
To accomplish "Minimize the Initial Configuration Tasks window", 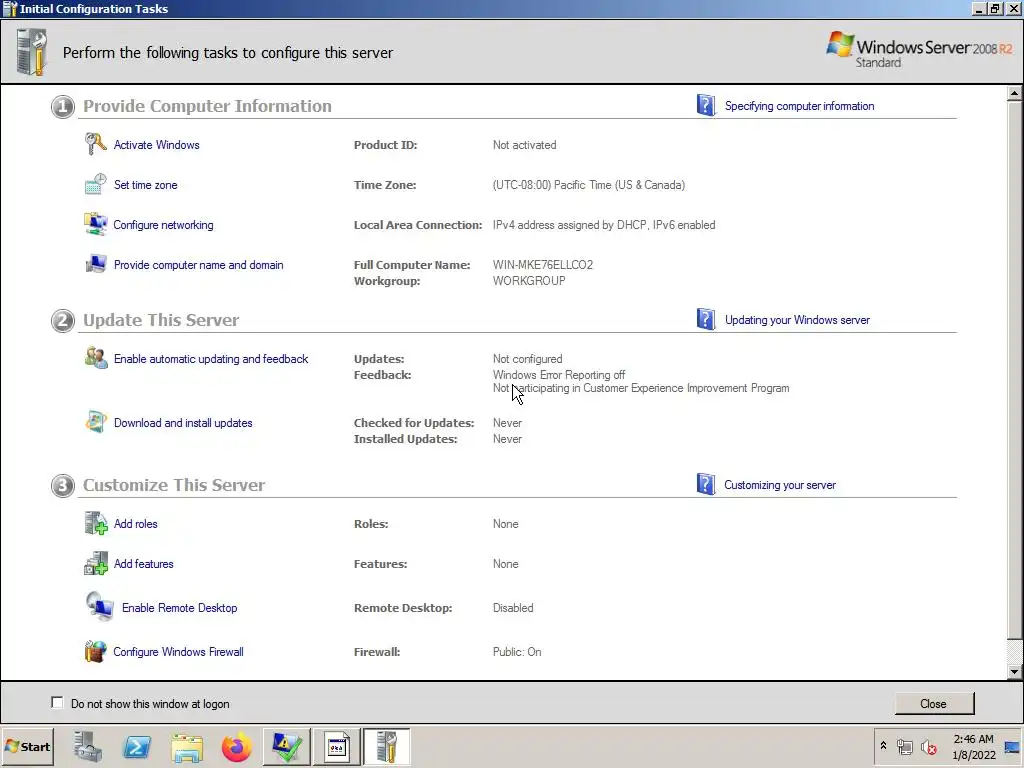I will pyautogui.click(x=980, y=8).
